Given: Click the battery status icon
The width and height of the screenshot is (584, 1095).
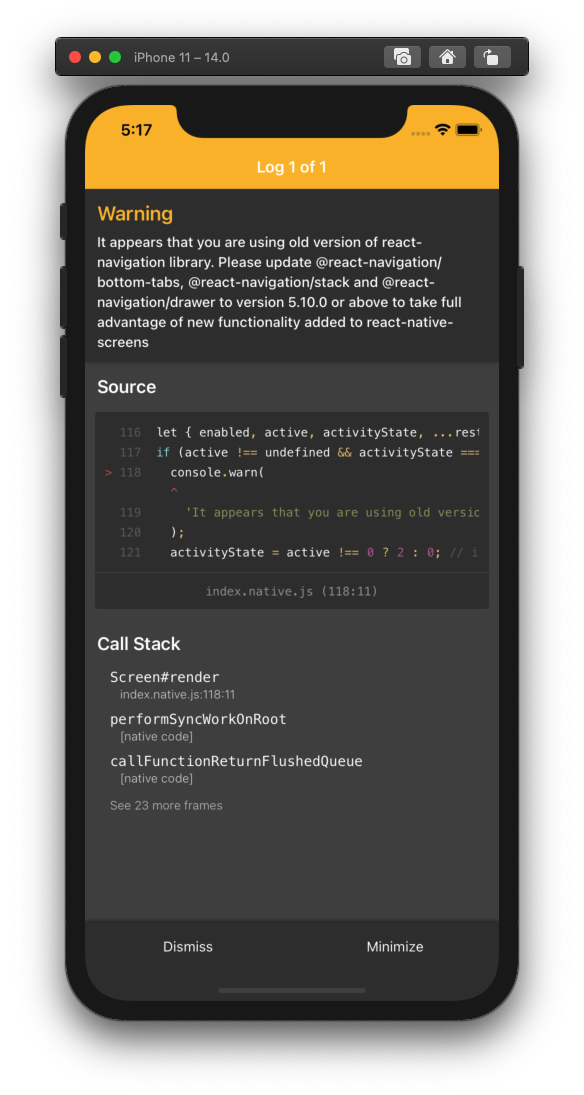Looking at the screenshot, I should coord(468,129).
